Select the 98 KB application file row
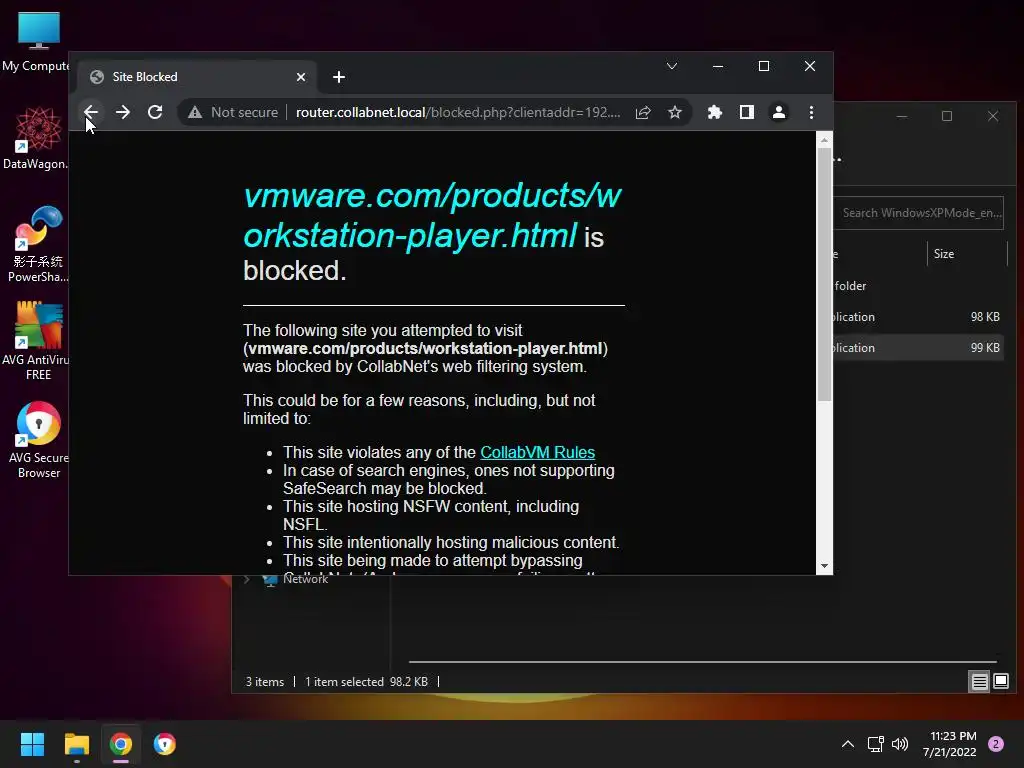1024x768 pixels. (x=918, y=317)
